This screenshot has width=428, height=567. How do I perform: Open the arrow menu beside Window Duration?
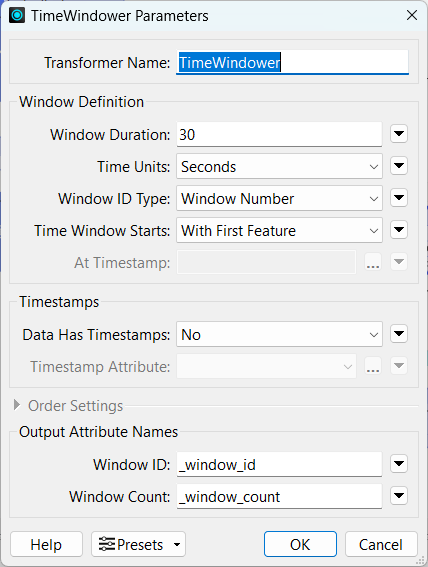(399, 134)
